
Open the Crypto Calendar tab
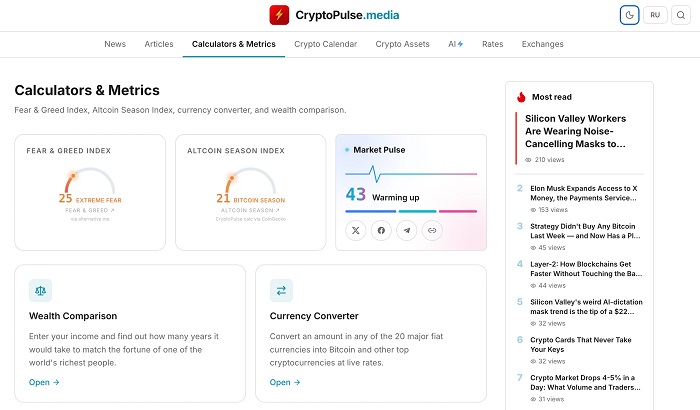pyautogui.click(x=325, y=44)
